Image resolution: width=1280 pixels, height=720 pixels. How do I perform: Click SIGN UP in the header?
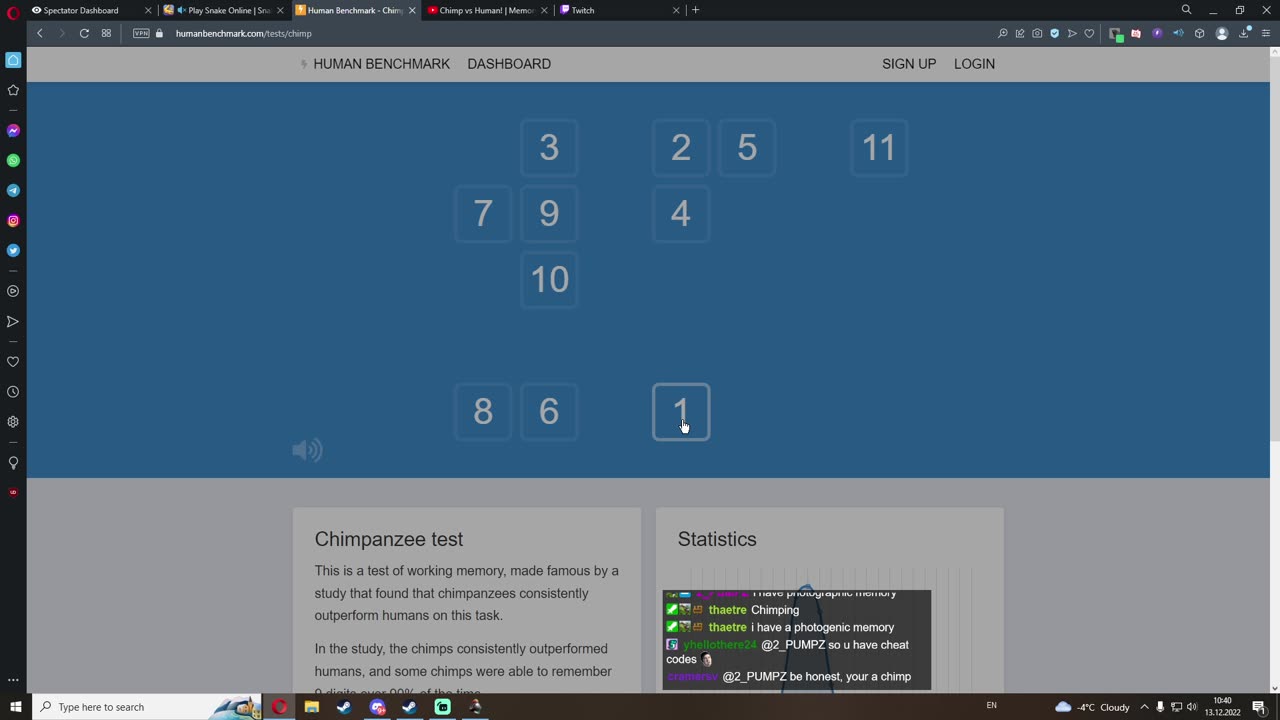pos(909,64)
